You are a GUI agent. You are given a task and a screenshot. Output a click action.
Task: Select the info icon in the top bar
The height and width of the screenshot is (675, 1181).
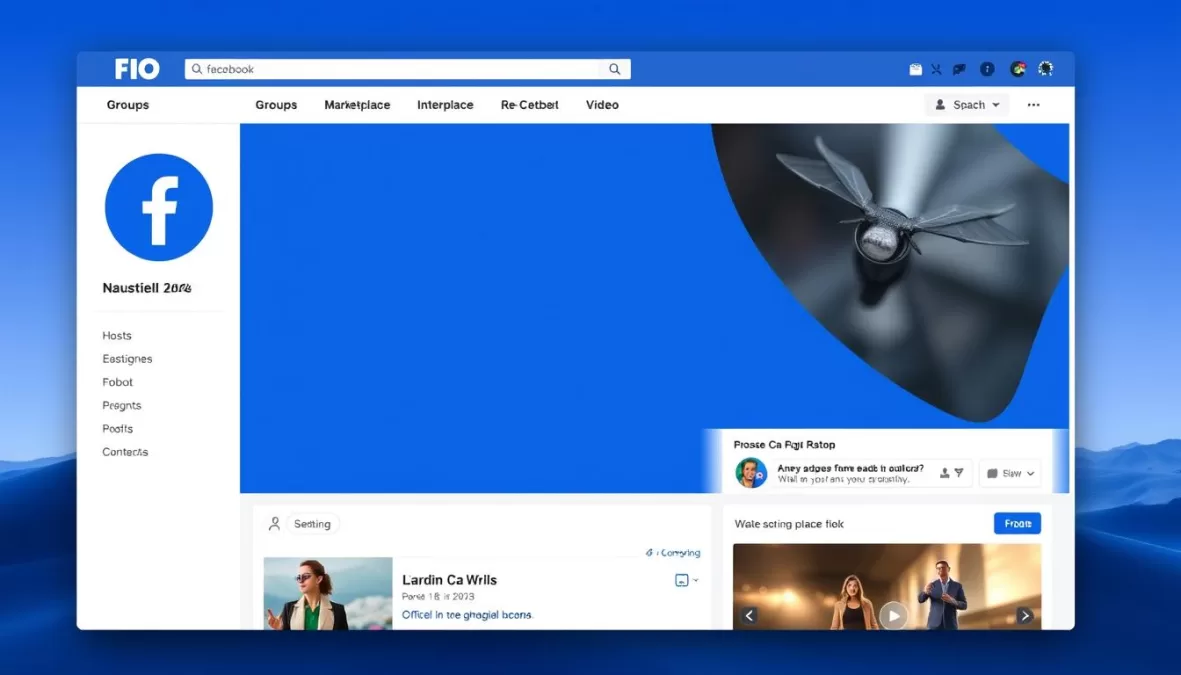(987, 68)
